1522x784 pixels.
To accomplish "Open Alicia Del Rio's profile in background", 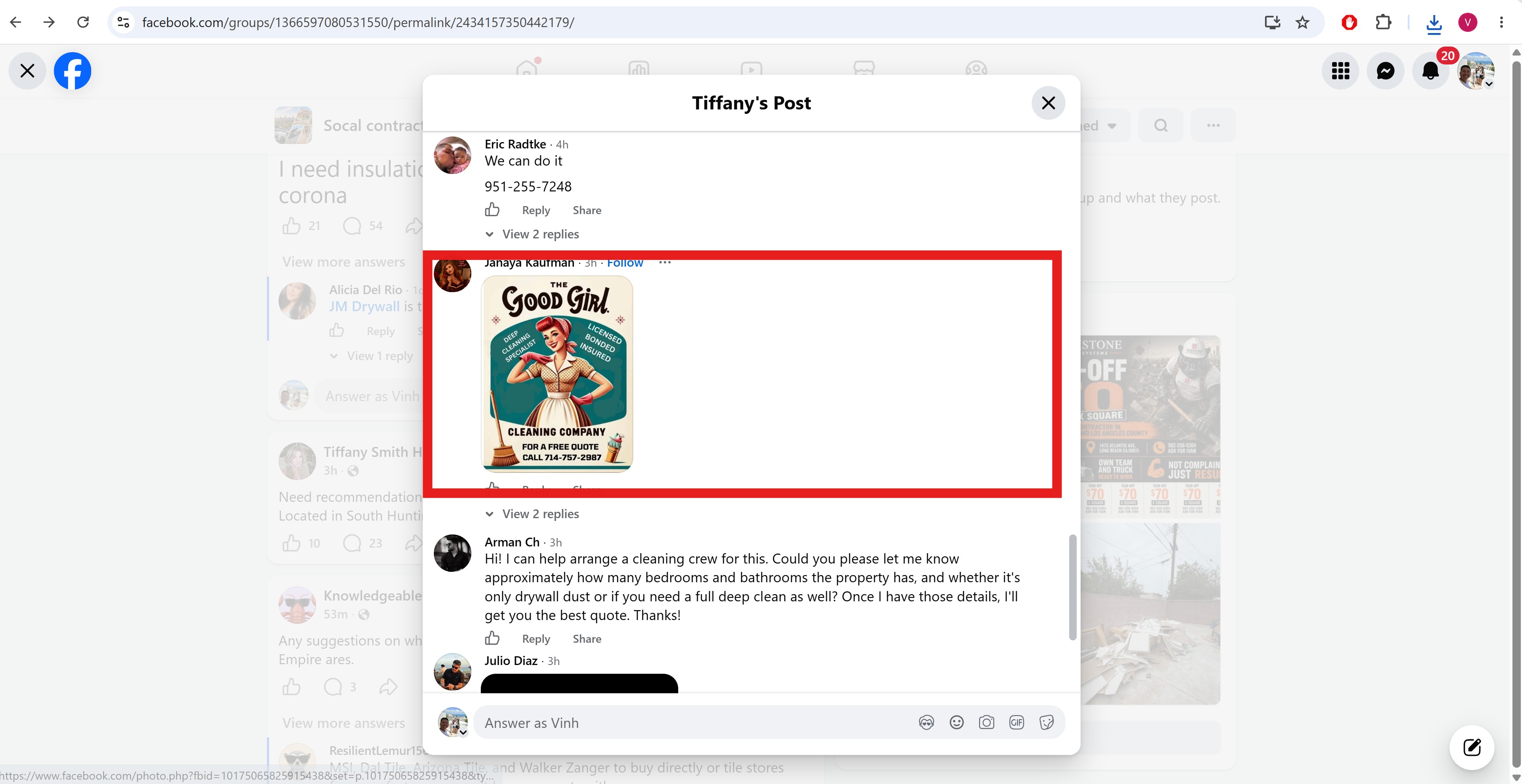I will point(365,290).
